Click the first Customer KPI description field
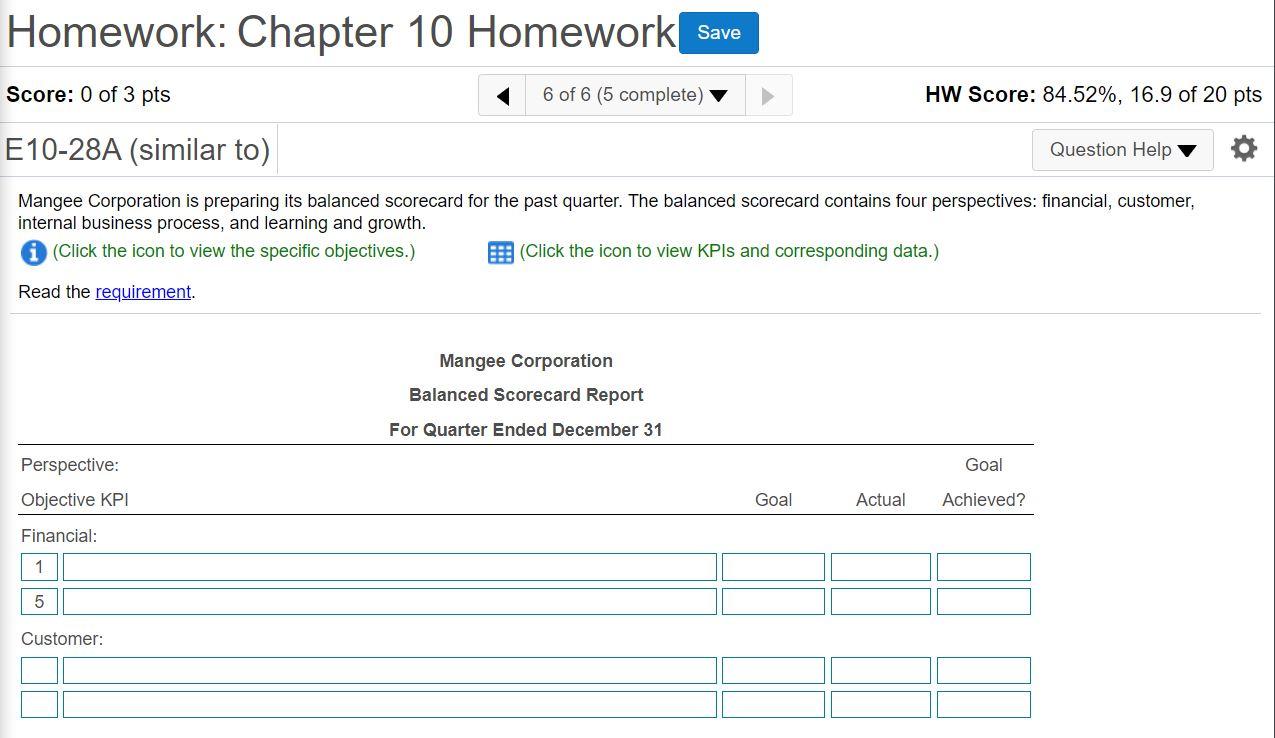Viewport: 1275px width, 738px height. 389,669
